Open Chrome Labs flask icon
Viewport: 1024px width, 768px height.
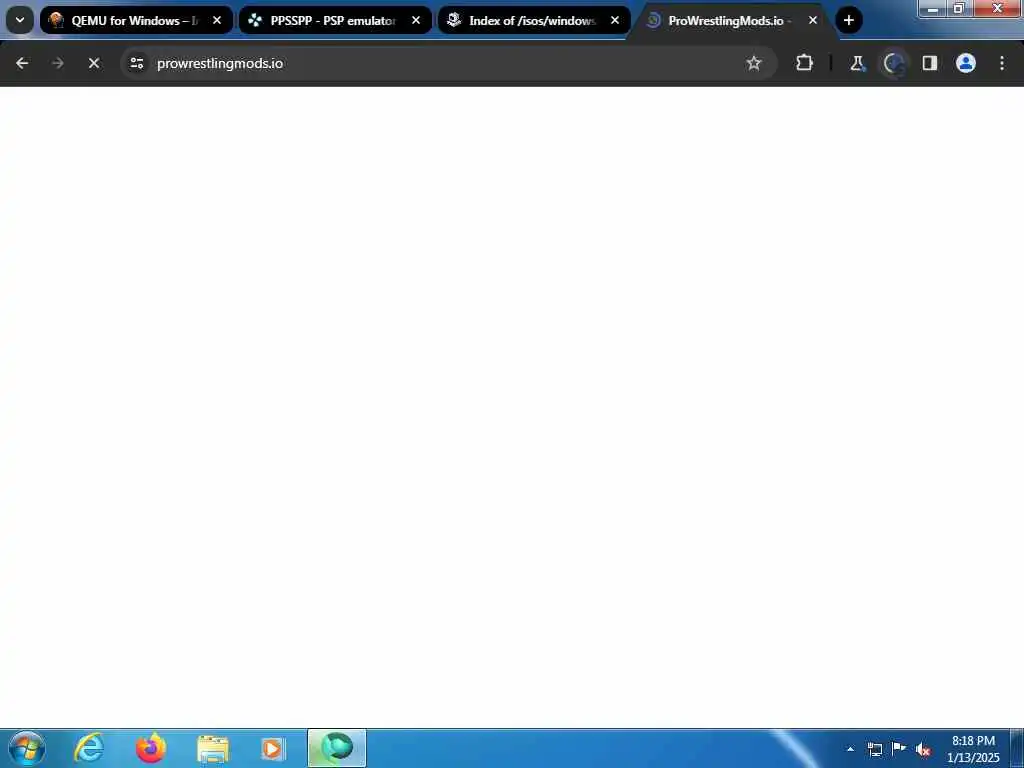click(857, 63)
